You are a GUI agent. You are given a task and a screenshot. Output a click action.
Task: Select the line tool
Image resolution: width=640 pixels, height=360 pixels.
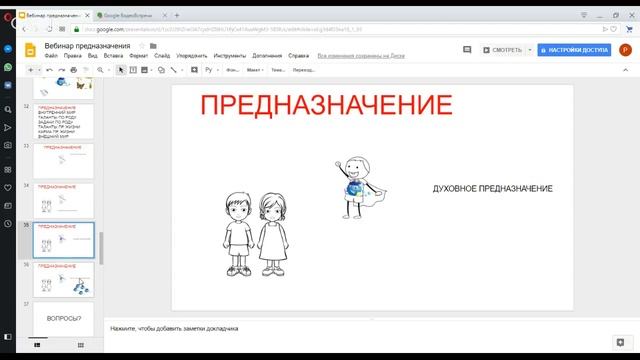173,70
